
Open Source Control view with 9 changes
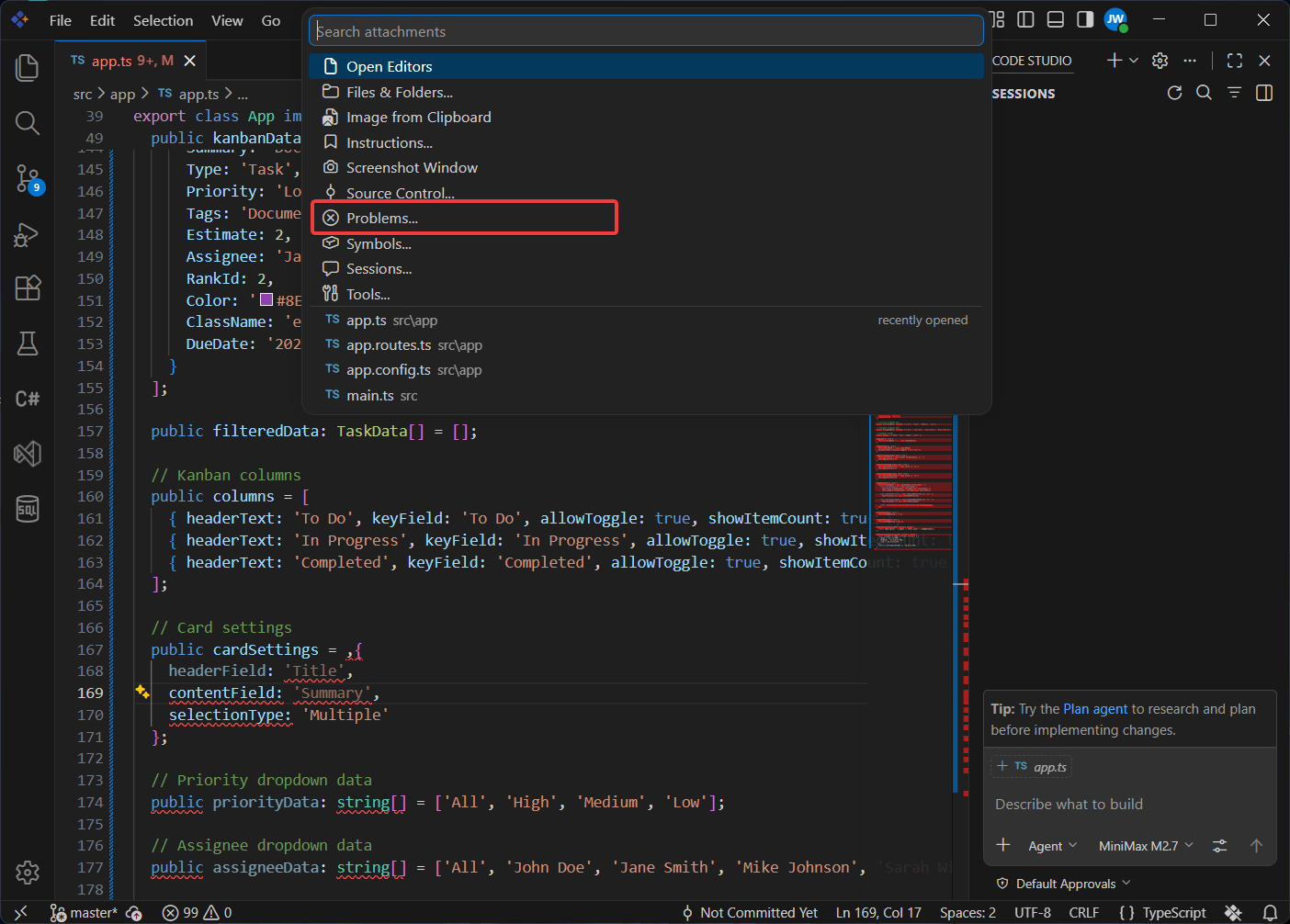tap(28, 178)
